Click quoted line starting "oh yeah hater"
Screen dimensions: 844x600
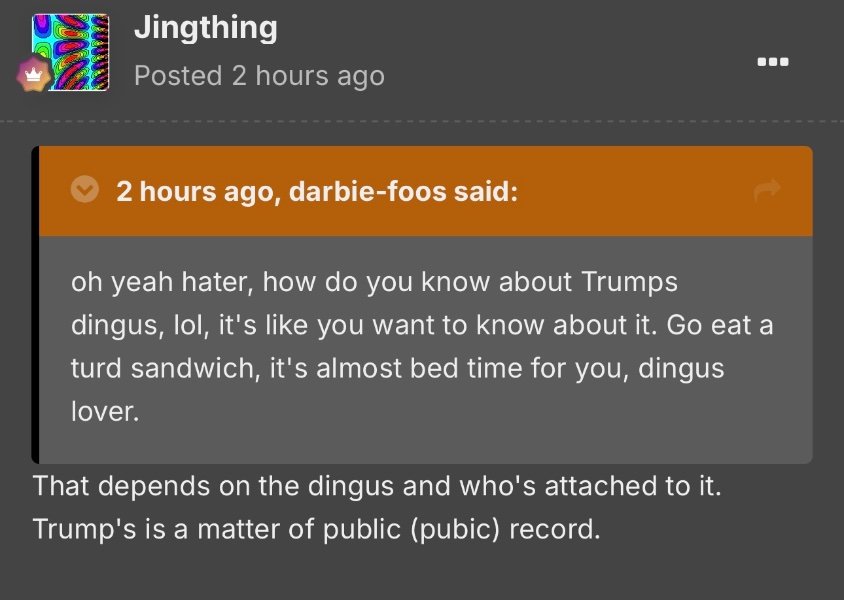(x=374, y=282)
